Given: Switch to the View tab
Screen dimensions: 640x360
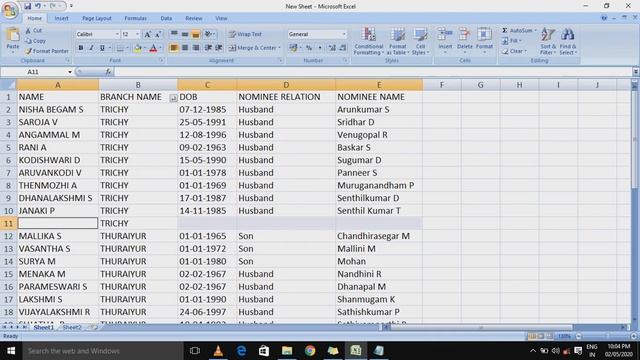Looking at the screenshot, I should coord(221,18).
